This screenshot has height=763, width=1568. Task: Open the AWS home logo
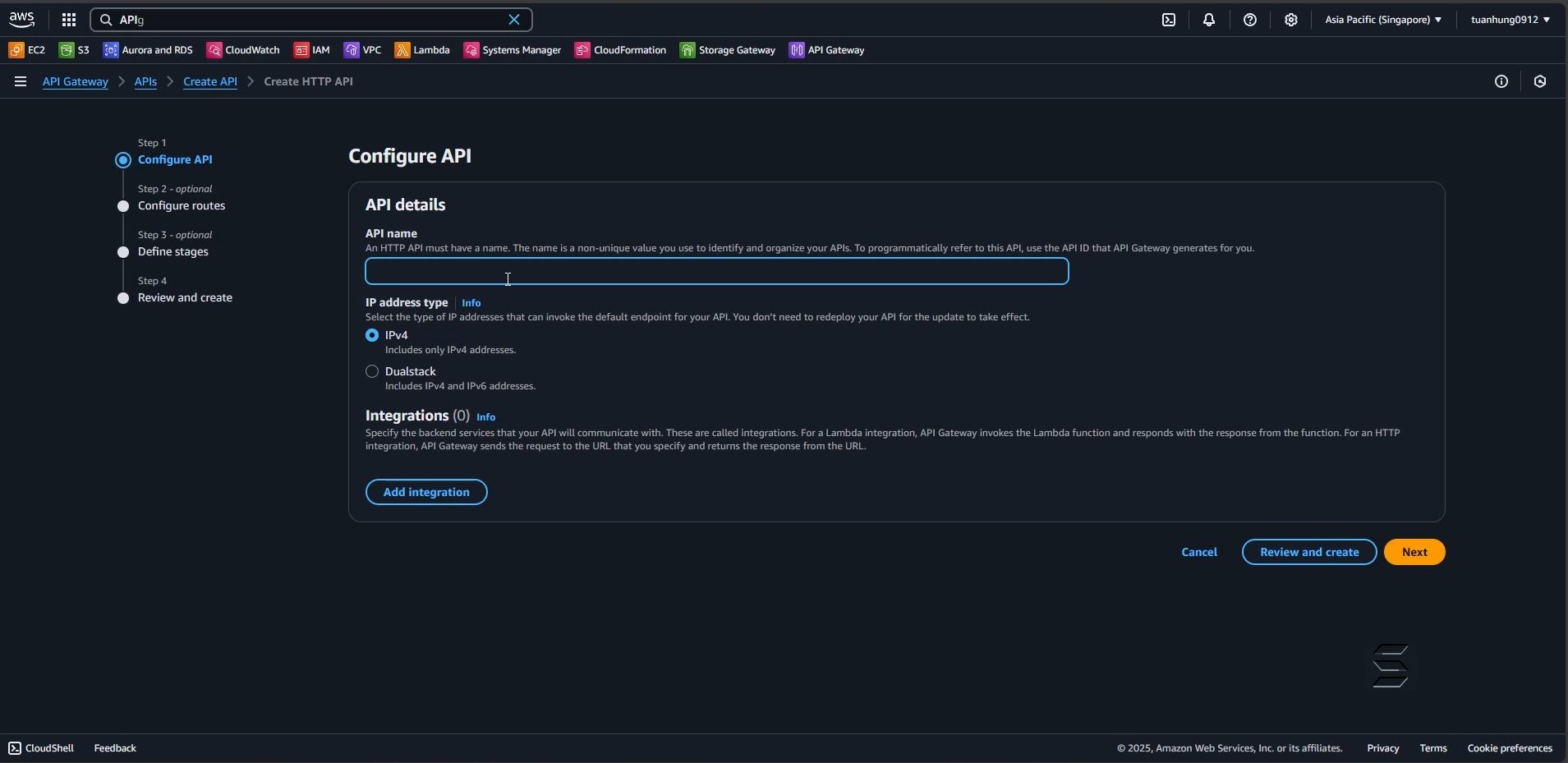click(x=22, y=20)
